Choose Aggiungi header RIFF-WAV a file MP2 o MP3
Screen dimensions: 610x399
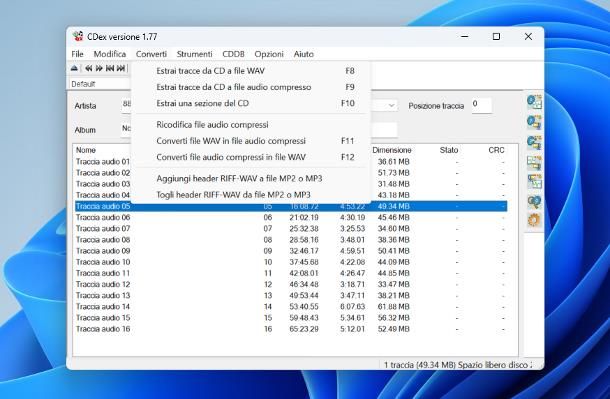pyautogui.click(x=251, y=179)
